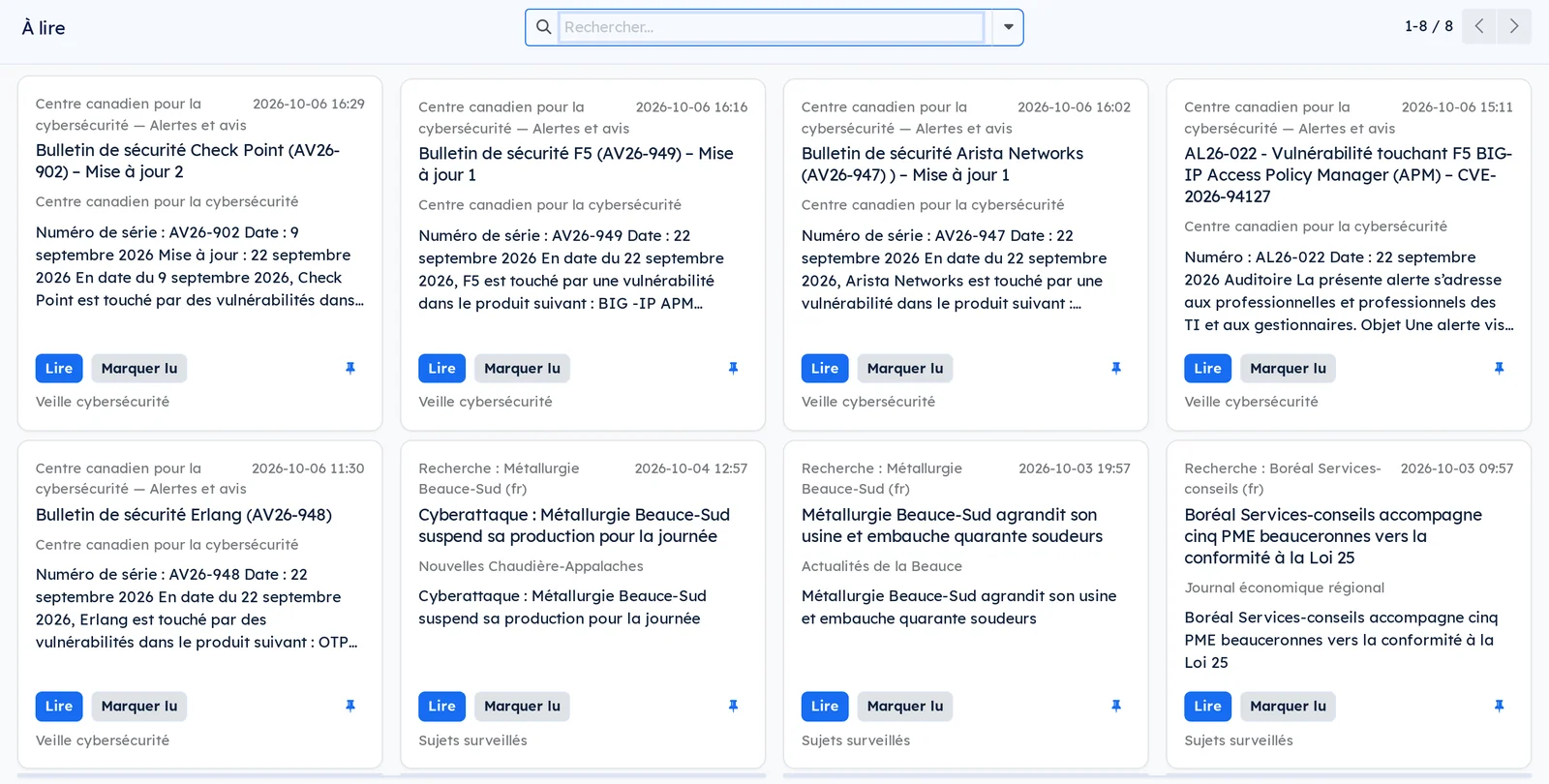
Task: Click the À lire page heading
Action: tap(44, 28)
